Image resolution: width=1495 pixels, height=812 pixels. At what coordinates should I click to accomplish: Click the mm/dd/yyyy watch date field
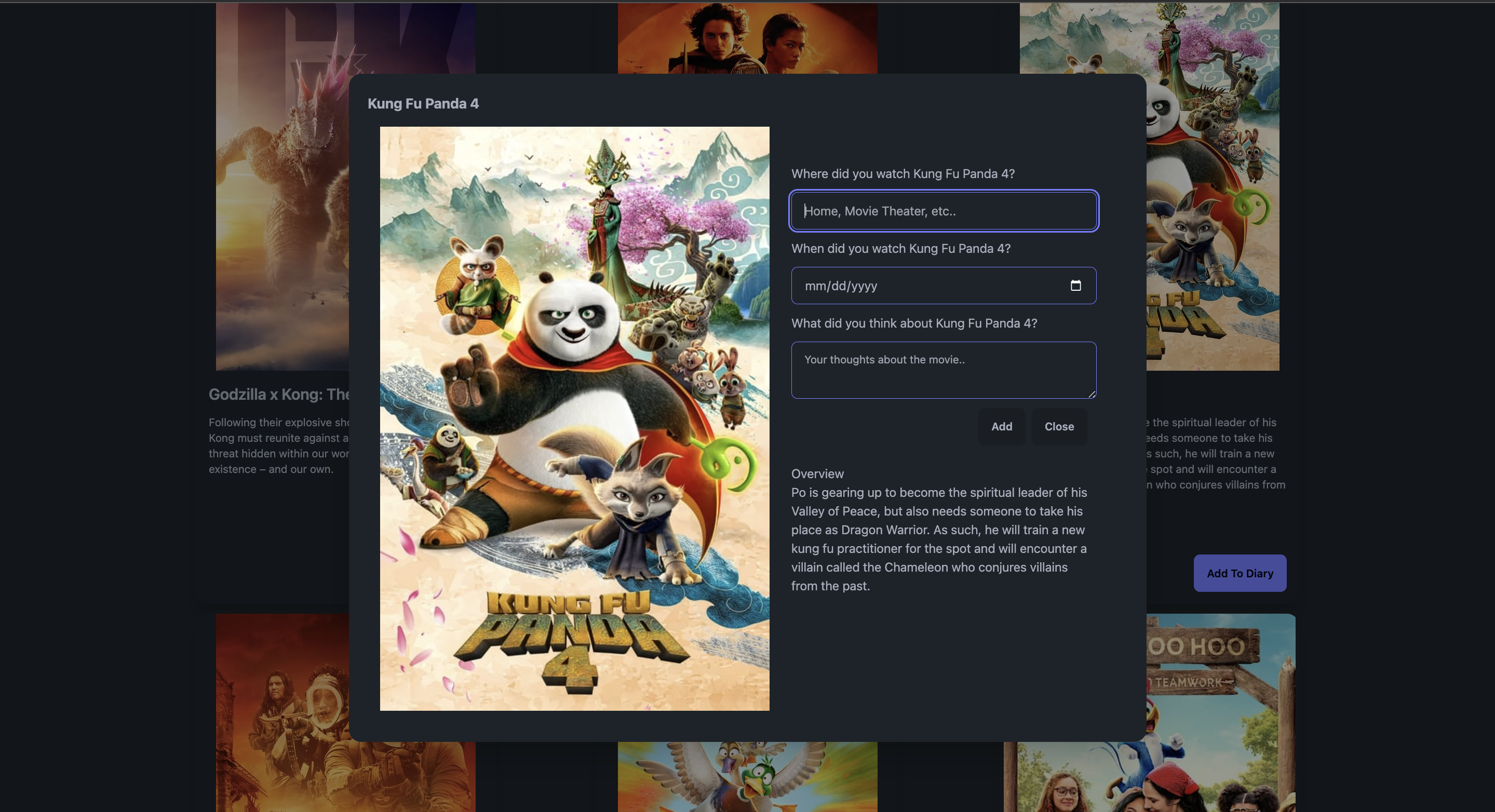pos(944,286)
